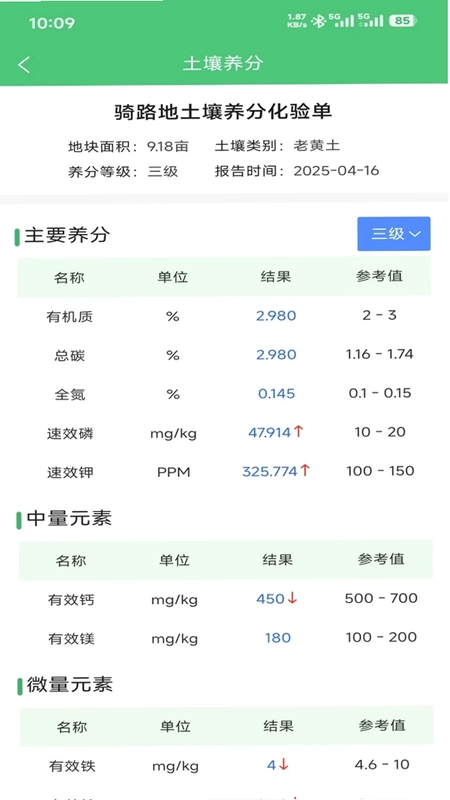Screen dimensions: 450x800
Task: Tap the back arrow in the header
Action: [x=24, y=64]
